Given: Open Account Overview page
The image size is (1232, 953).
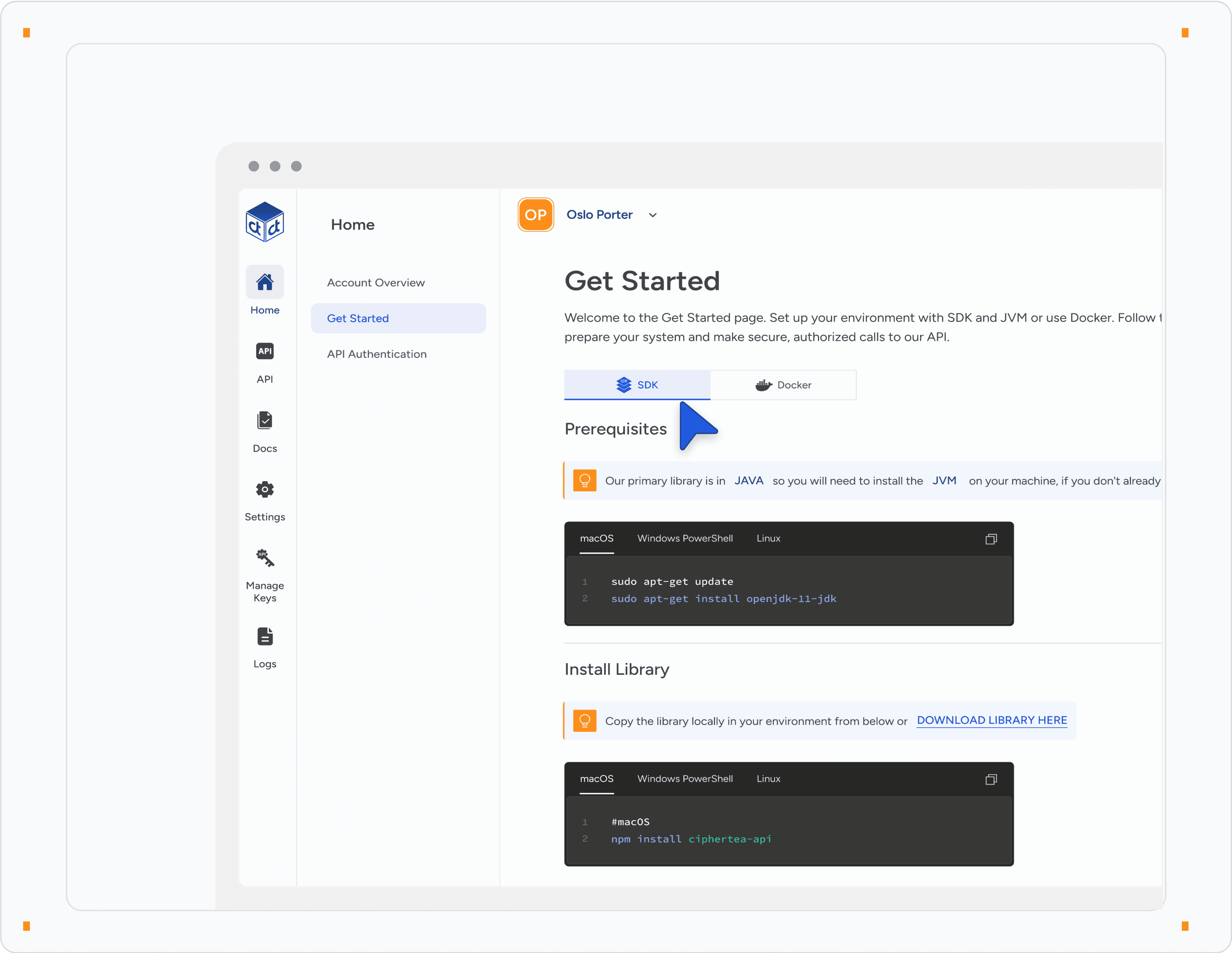Looking at the screenshot, I should coord(376,283).
